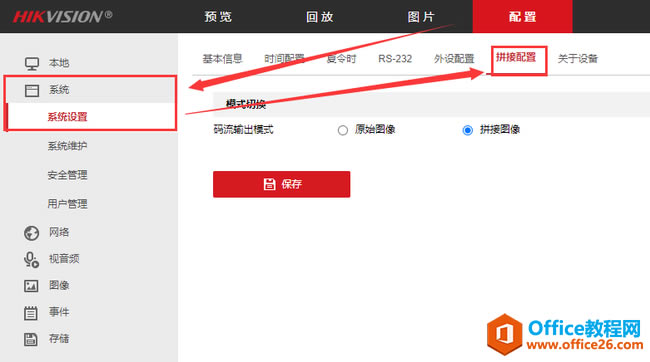Open the 图片 picture tab
The width and height of the screenshot is (650, 362).
pyautogui.click(x=421, y=17)
